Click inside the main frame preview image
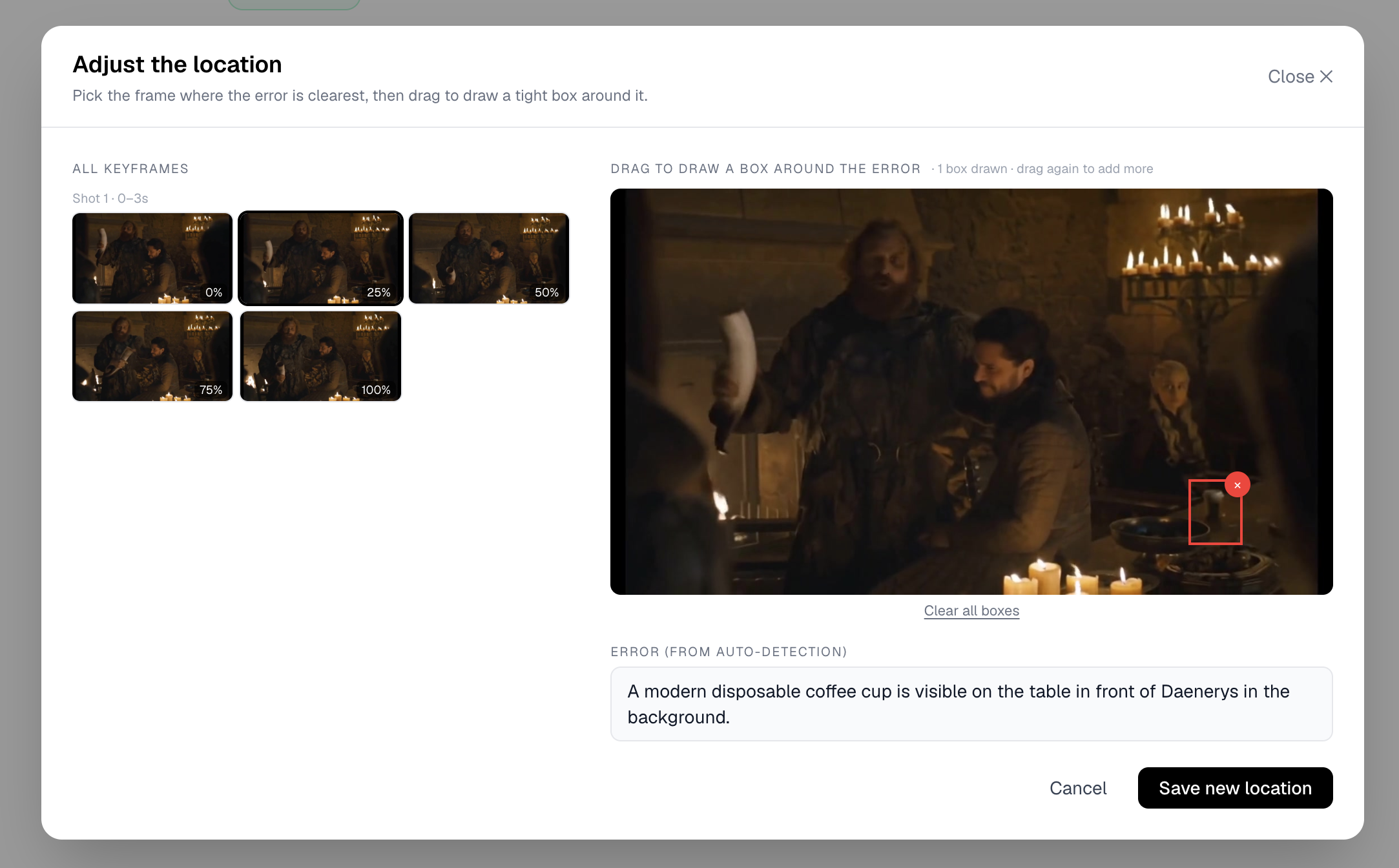The width and height of the screenshot is (1399, 868). (971, 391)
